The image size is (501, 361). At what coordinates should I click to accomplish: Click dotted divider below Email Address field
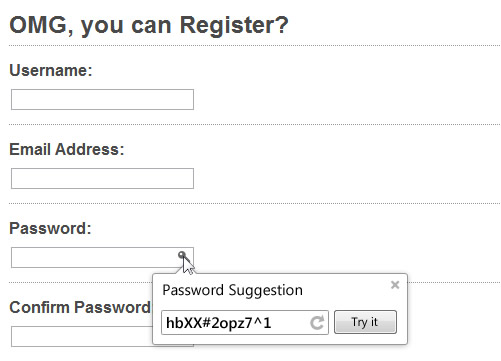point(255,203)
